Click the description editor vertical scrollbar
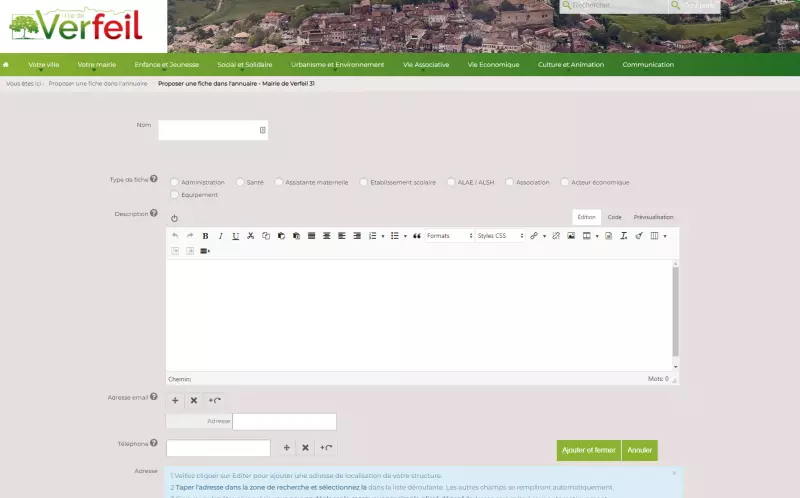The width and height of the screenshot is (800, 498). click(x=676, y=310)
